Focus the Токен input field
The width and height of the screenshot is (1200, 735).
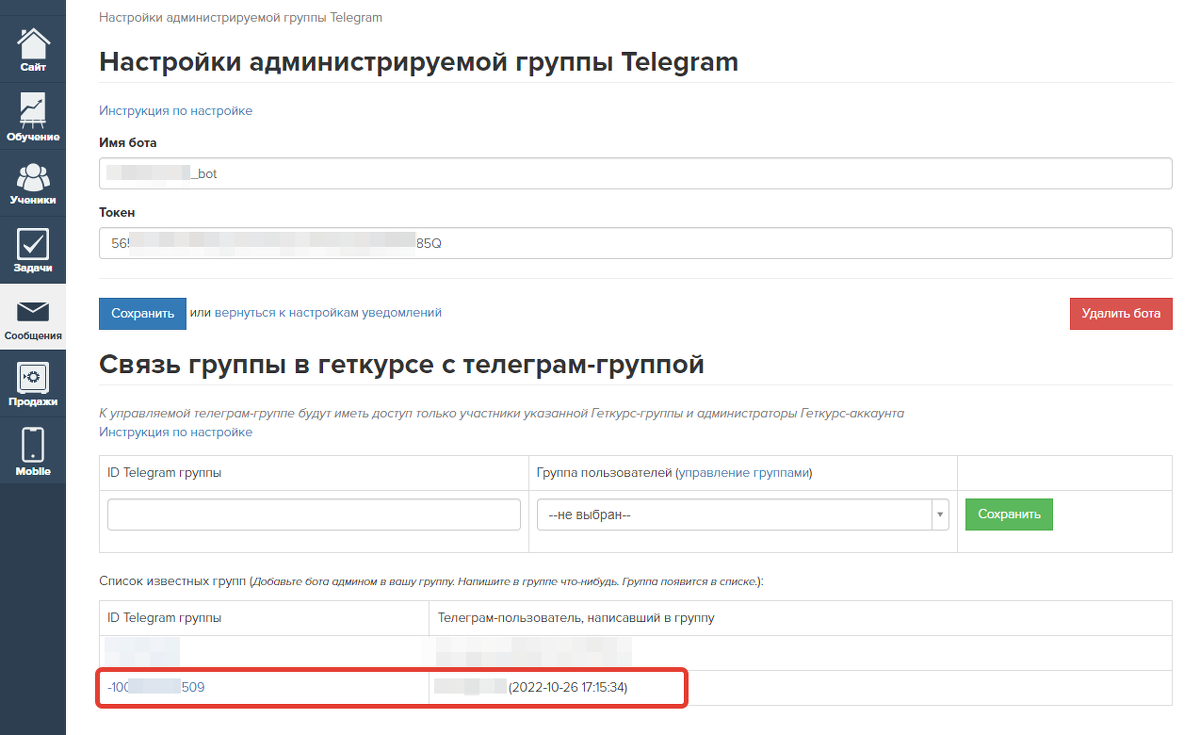636,243
